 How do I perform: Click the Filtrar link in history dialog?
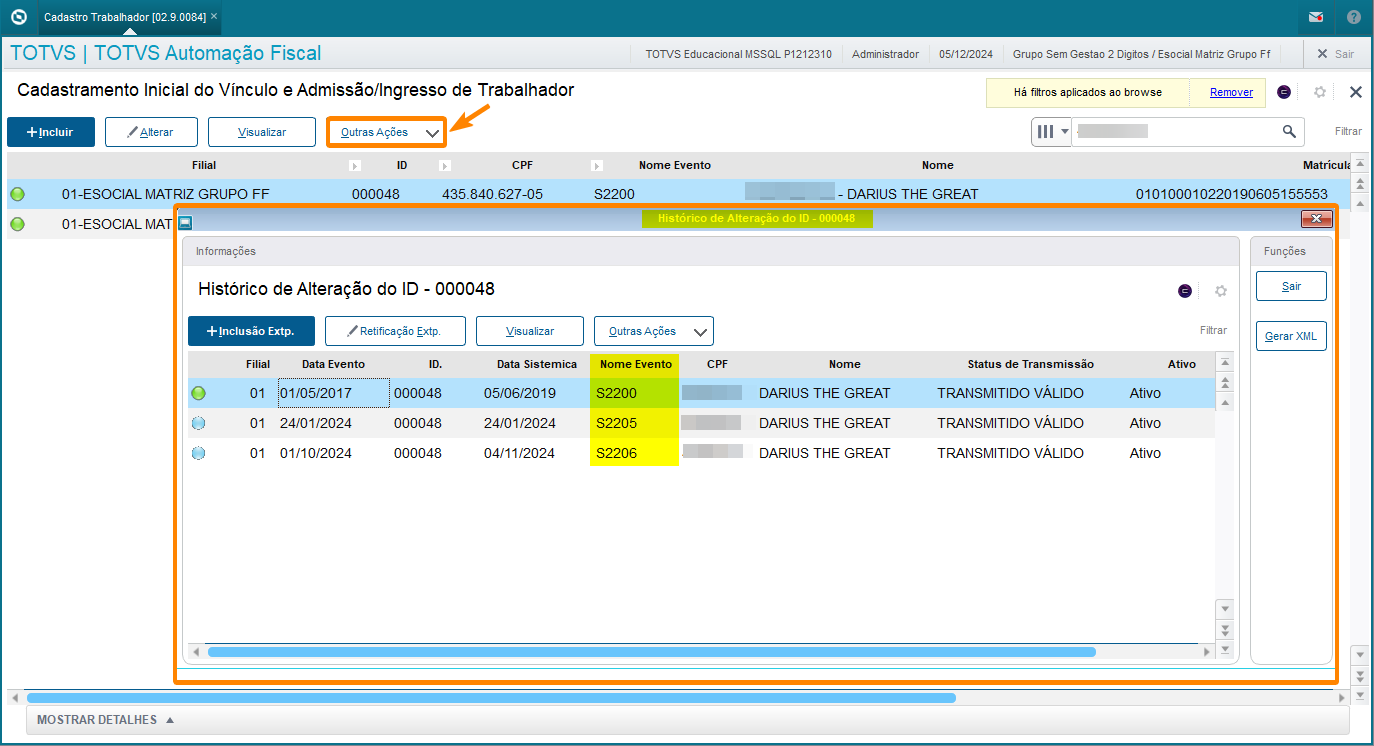1213,330
